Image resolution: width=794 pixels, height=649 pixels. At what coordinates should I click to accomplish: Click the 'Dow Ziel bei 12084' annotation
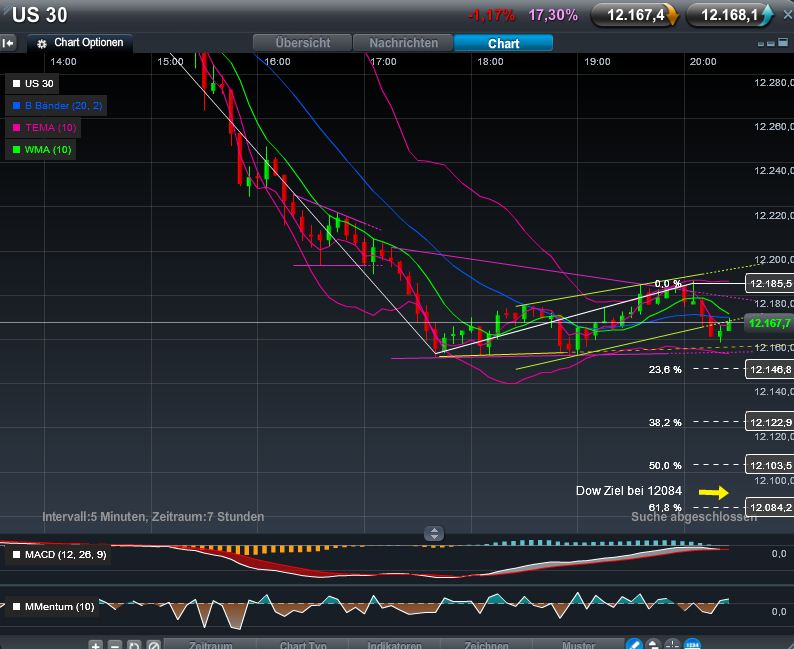pyautogui.click(x=629, y=491)
